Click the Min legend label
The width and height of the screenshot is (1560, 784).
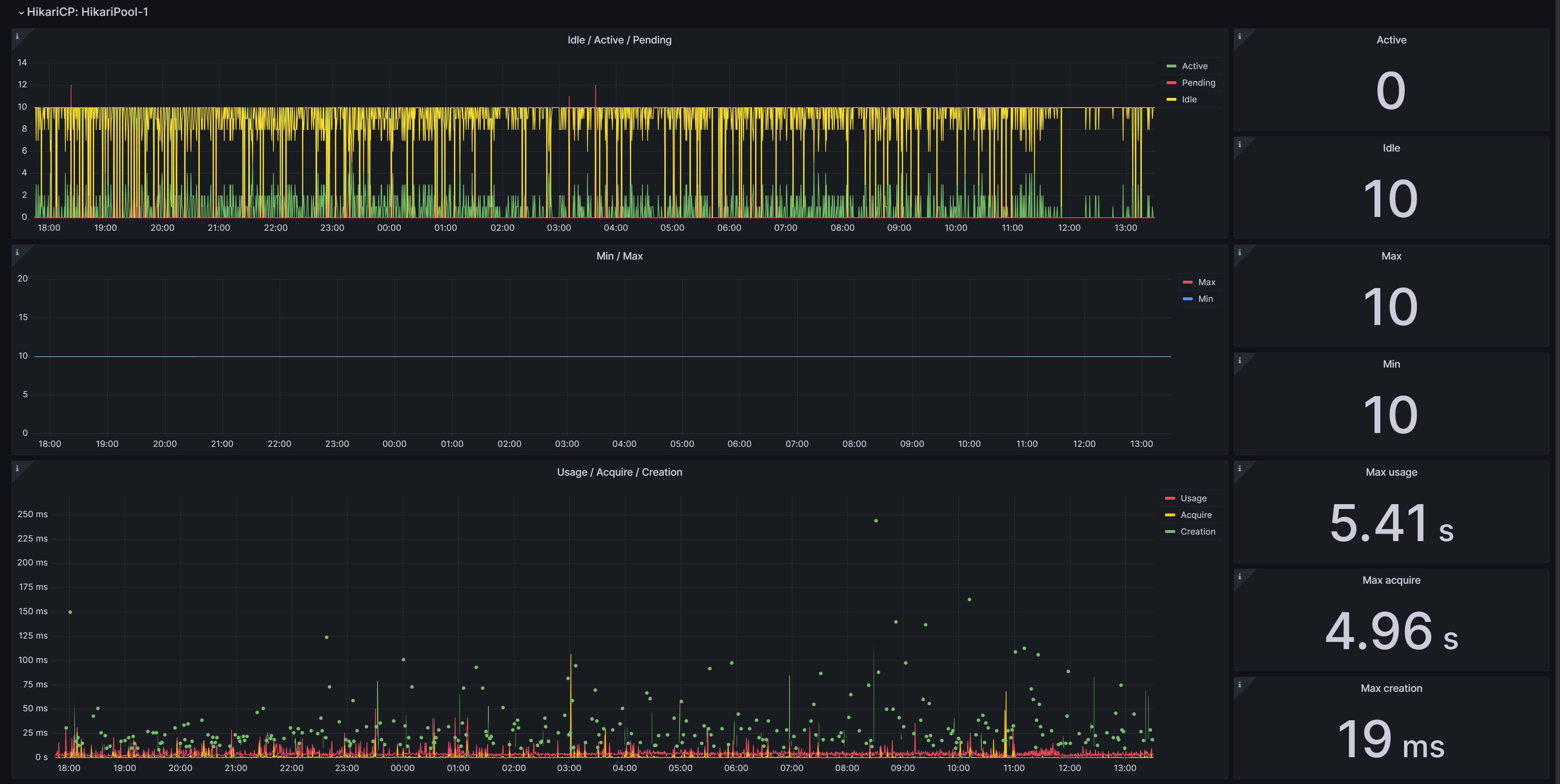pos(1205,299)
